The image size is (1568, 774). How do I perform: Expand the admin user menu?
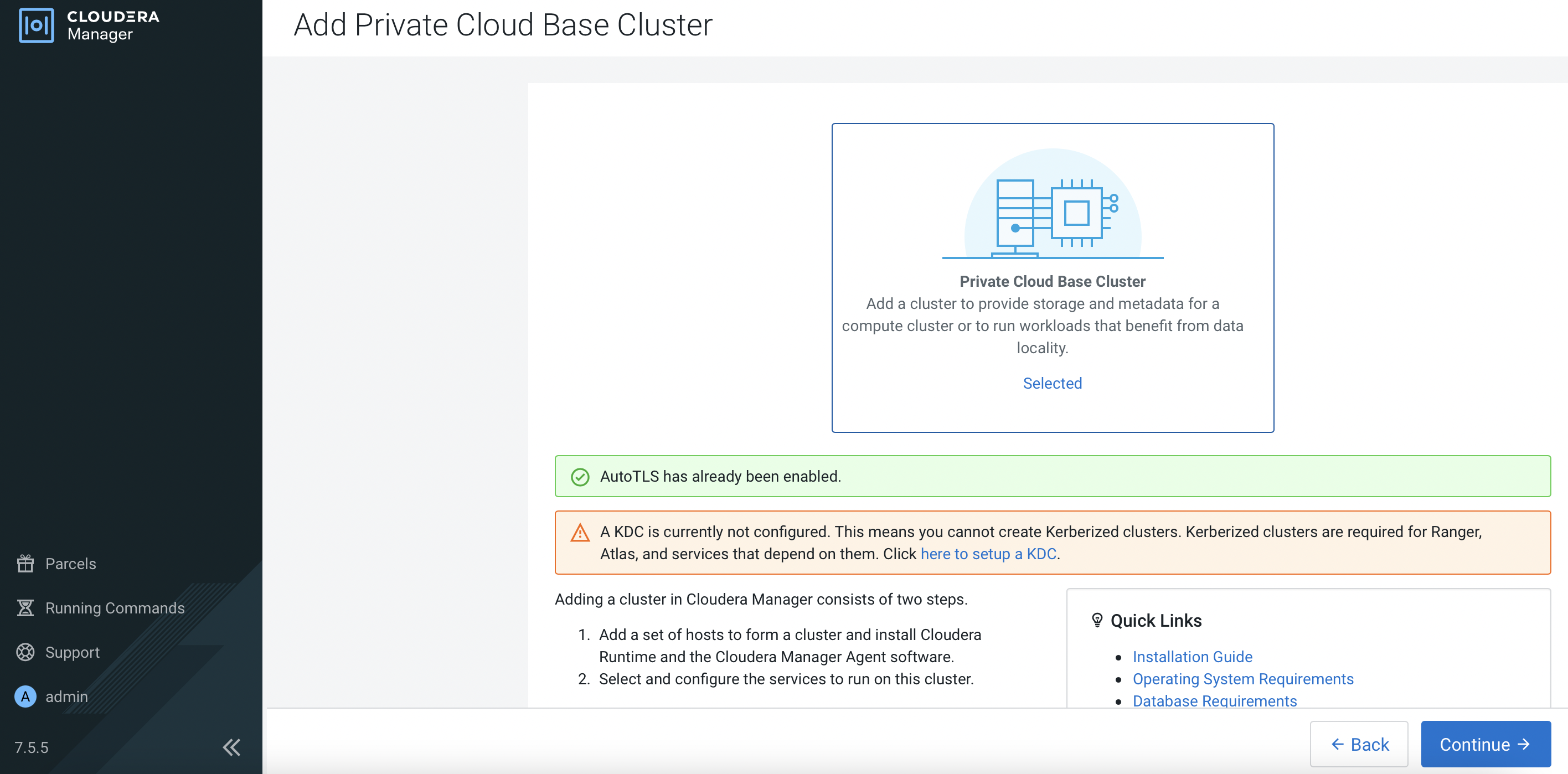pos(66,696)
